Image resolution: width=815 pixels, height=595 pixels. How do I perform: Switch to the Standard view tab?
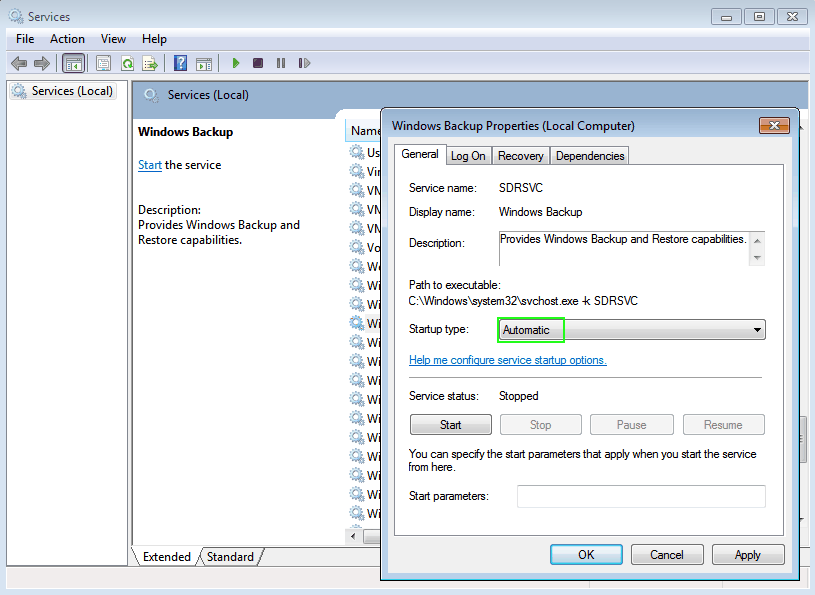coord(230,557)
